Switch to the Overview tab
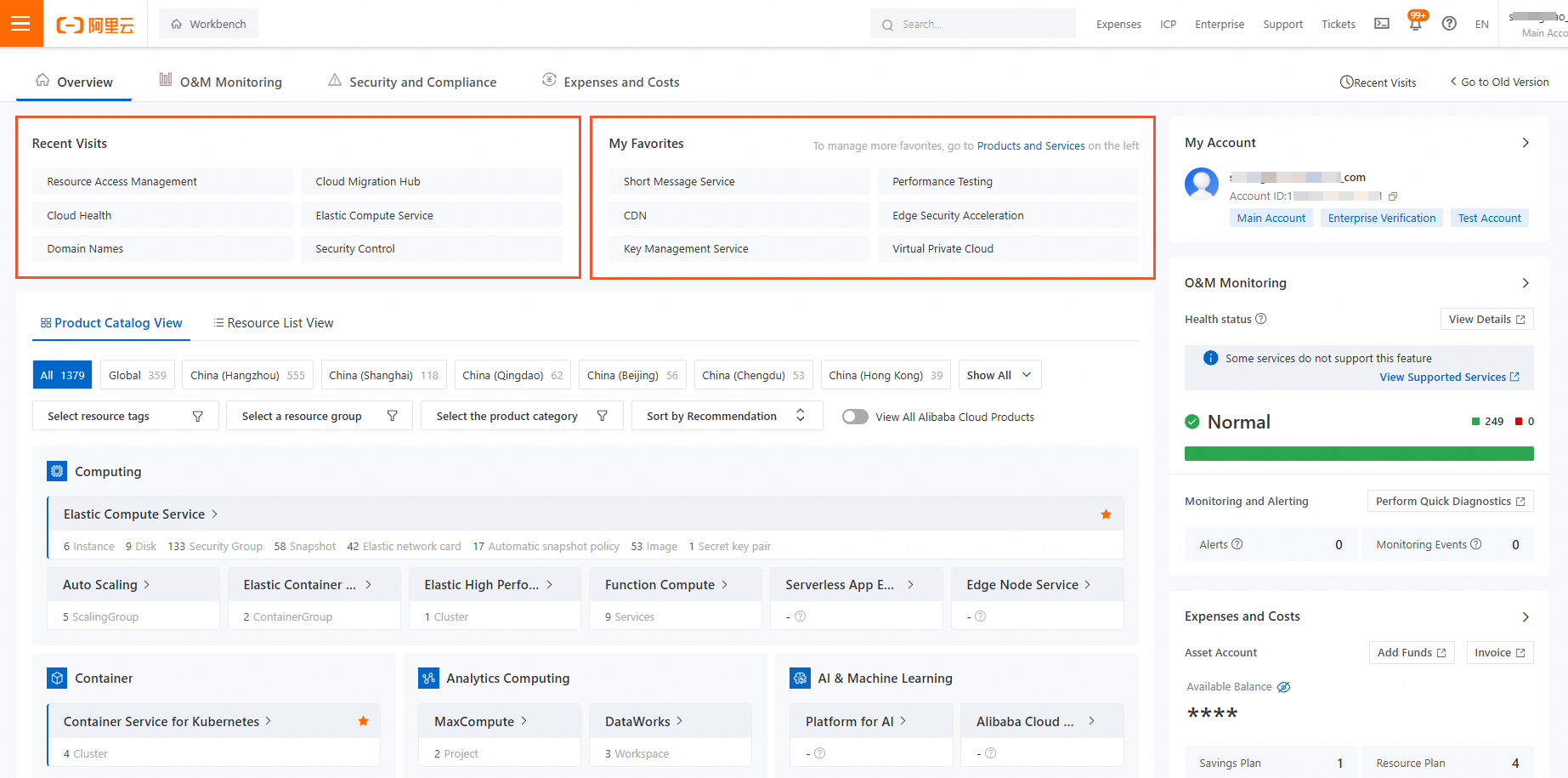Screen dimensions: 1568x778 tap(74, 82)
